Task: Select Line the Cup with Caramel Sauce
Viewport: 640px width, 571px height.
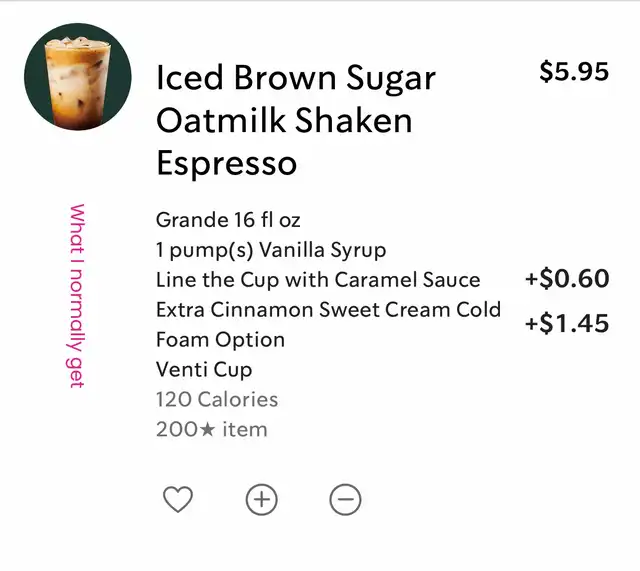Action: click(x=318, y=279)
